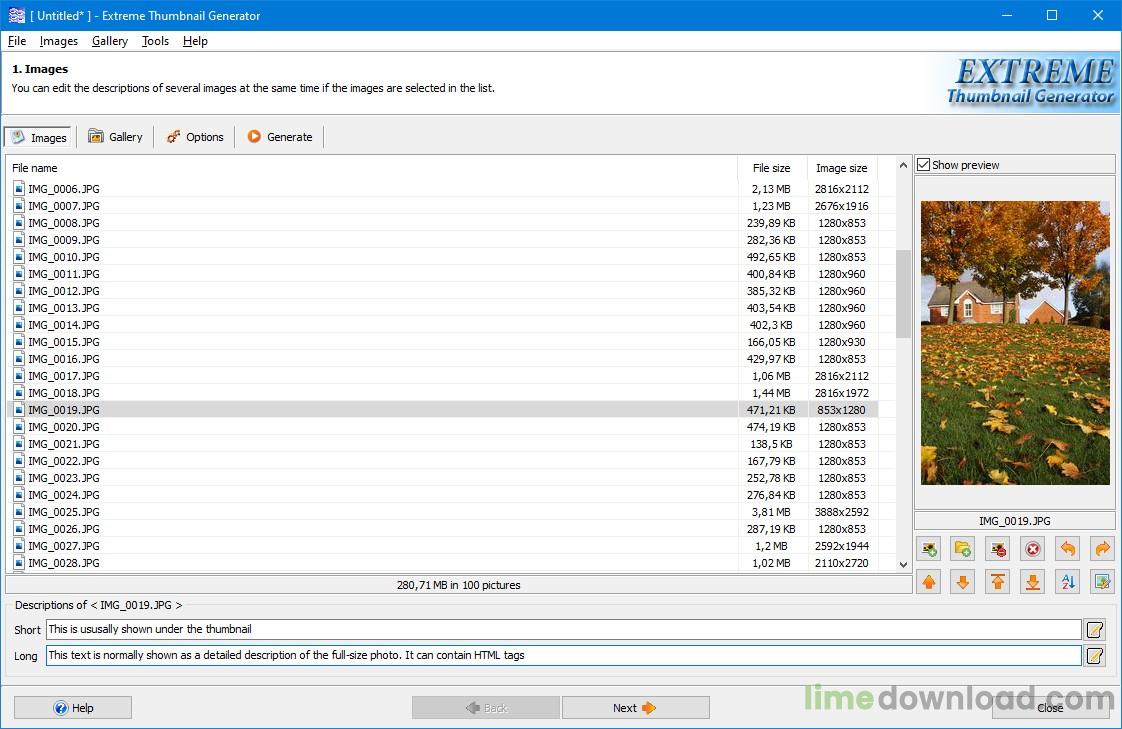Switch to the Options tab
The image size is (1122, 729).
point(195,137)
